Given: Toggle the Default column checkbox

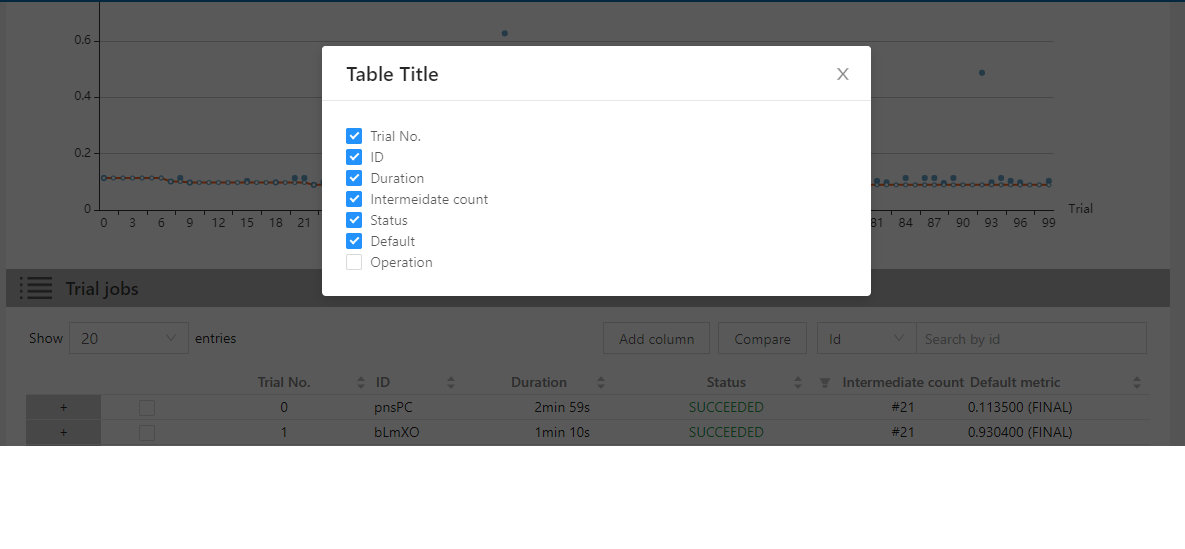Looking at the screenshot, I should click(354, 241).
